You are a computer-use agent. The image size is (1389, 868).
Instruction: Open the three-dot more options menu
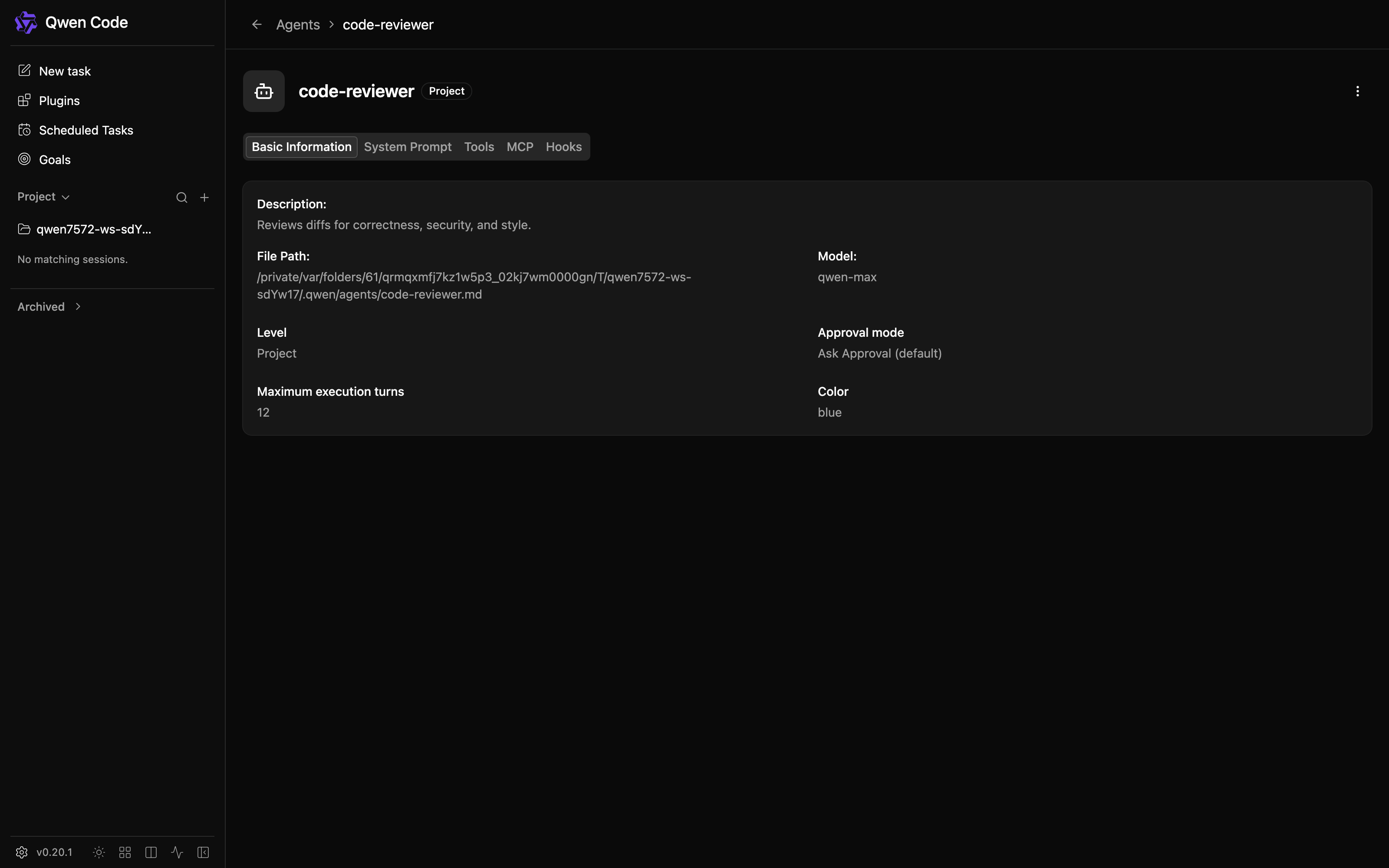pos(1357,91)
